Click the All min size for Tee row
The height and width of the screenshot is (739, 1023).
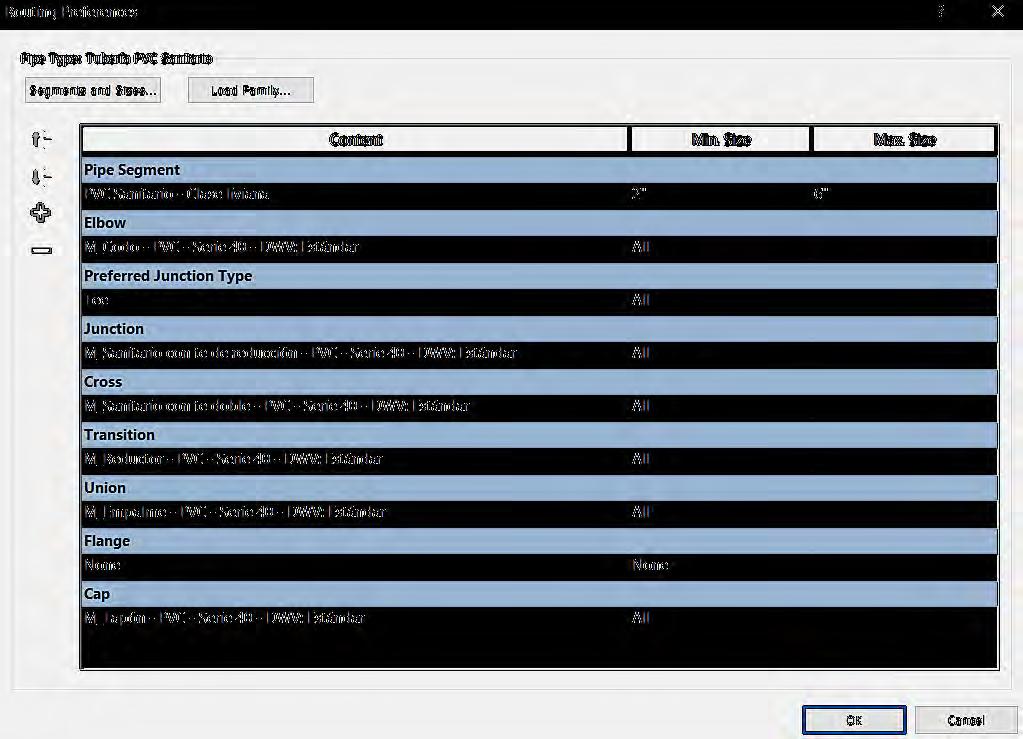tap(720, 301)
